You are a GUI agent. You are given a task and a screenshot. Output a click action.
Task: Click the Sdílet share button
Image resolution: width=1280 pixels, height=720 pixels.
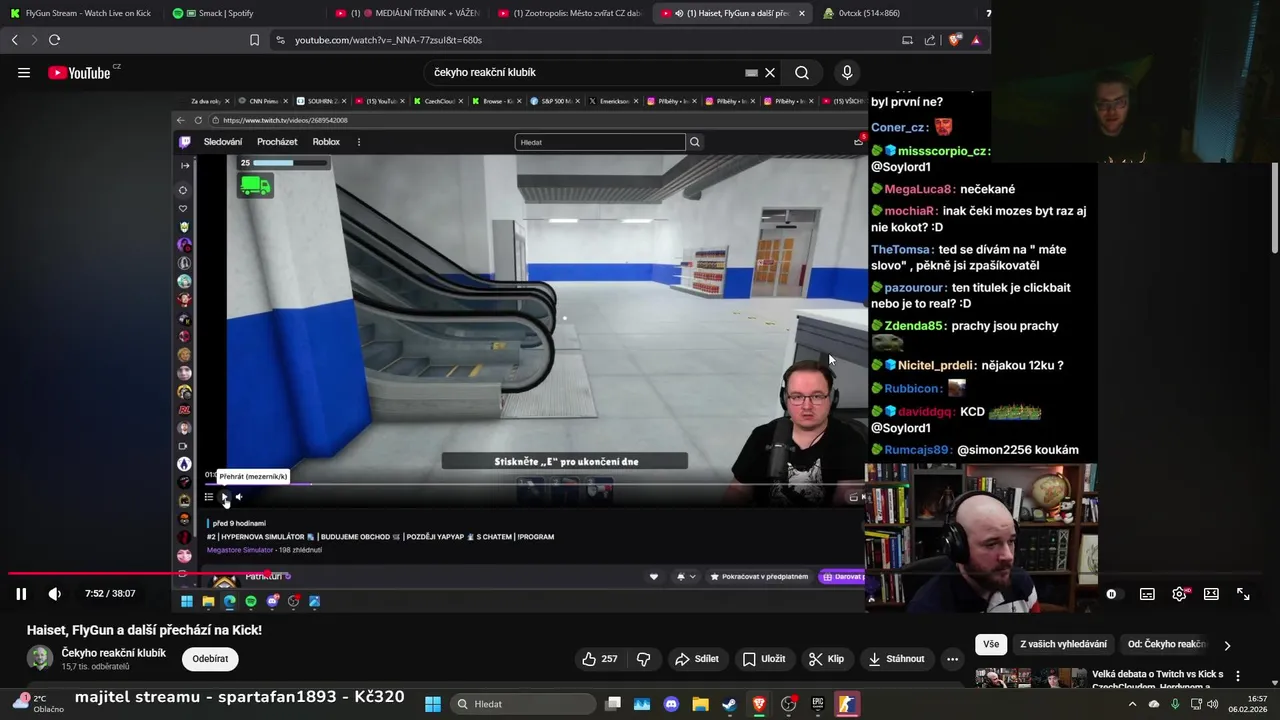click(697, 659)
